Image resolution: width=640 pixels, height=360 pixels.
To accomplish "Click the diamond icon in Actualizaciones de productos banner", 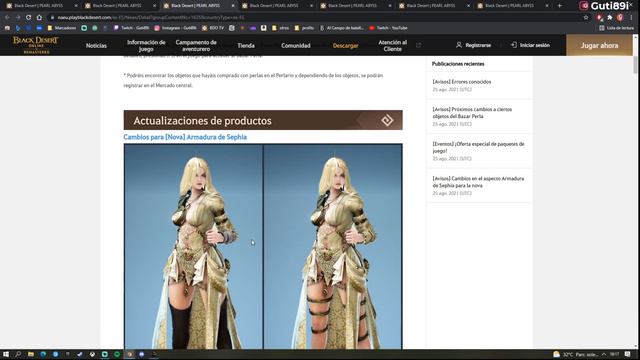I will pos(387,120).
